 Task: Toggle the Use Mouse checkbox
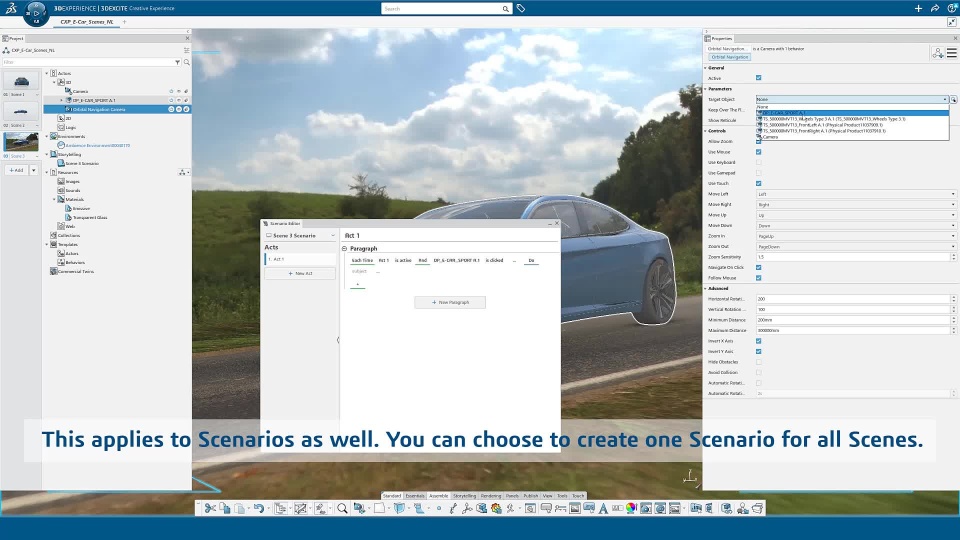click(759, 152)
